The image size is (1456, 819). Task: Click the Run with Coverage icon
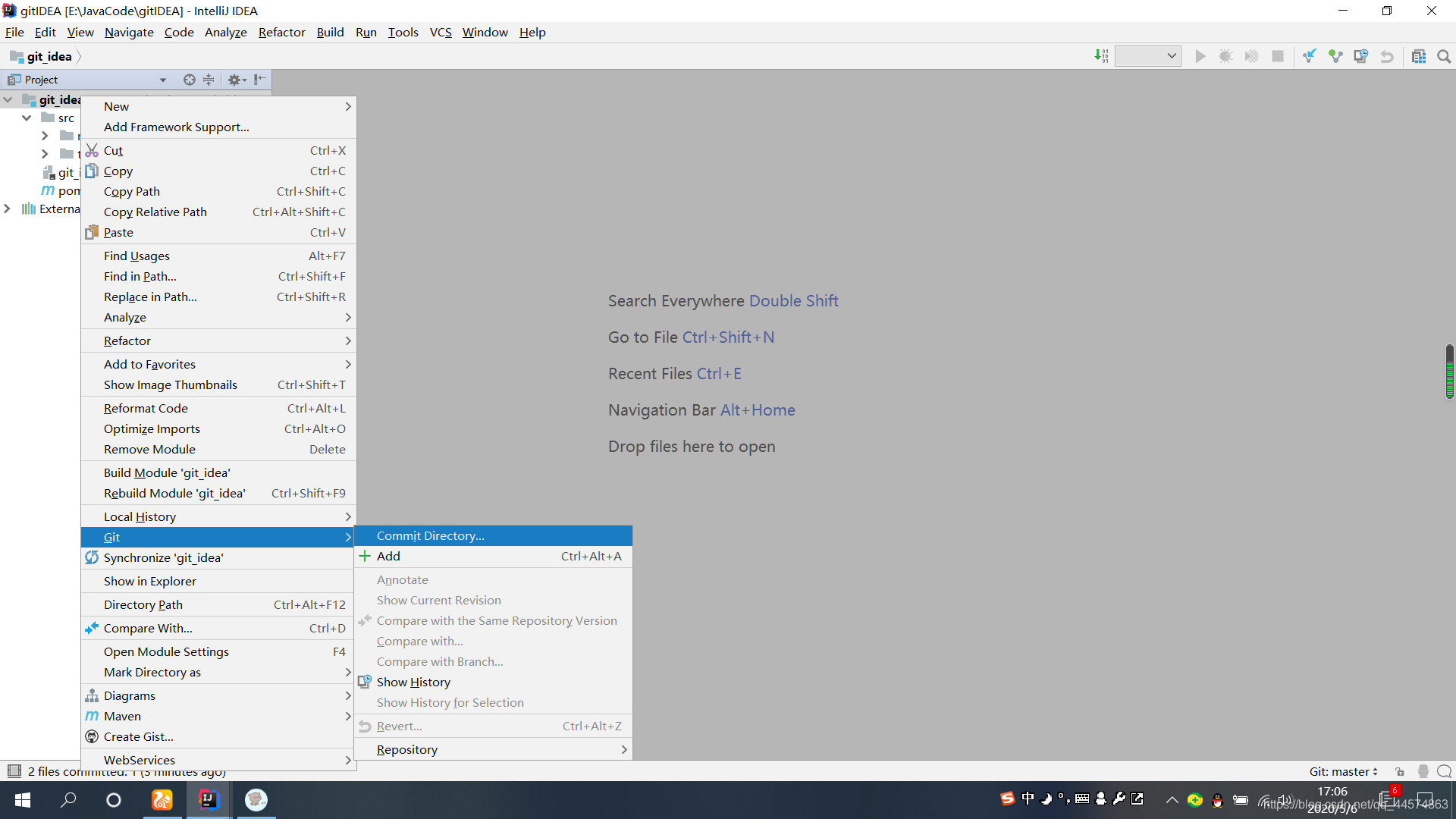[1251, 56]
